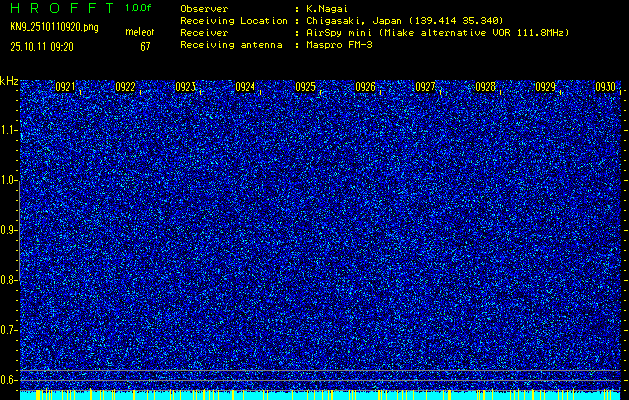
Task: Click the HROFFT title text
Action: (x=60, y=8)
